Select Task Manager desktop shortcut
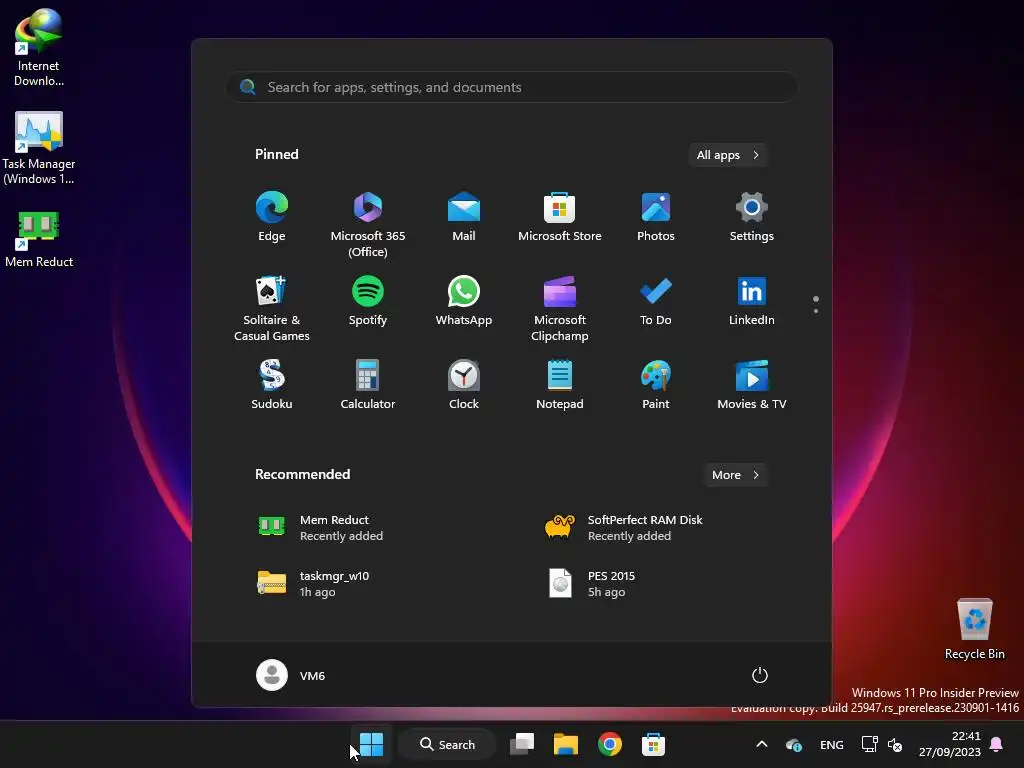 39,148
